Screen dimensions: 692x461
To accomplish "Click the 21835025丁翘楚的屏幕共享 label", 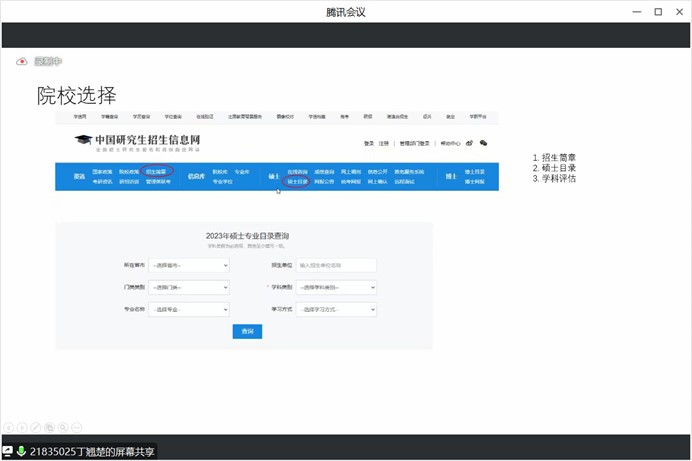I will click(92, 452).
